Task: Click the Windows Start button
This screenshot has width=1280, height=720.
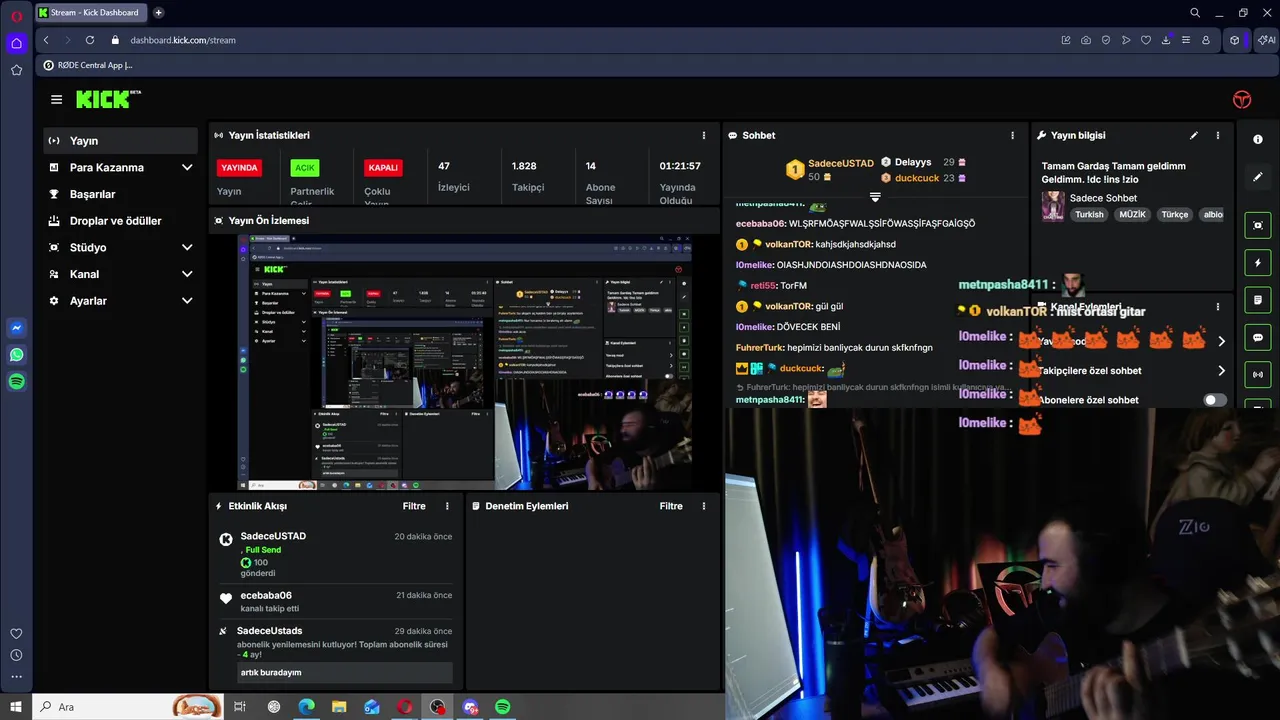Action: tap(16, 707)
